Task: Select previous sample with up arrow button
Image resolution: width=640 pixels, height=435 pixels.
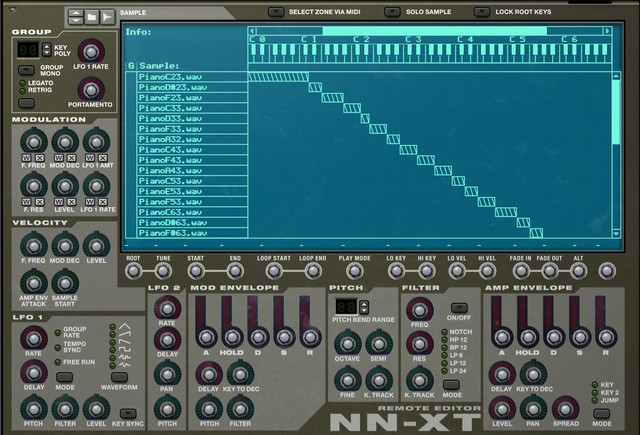Action: coord(76,13)
